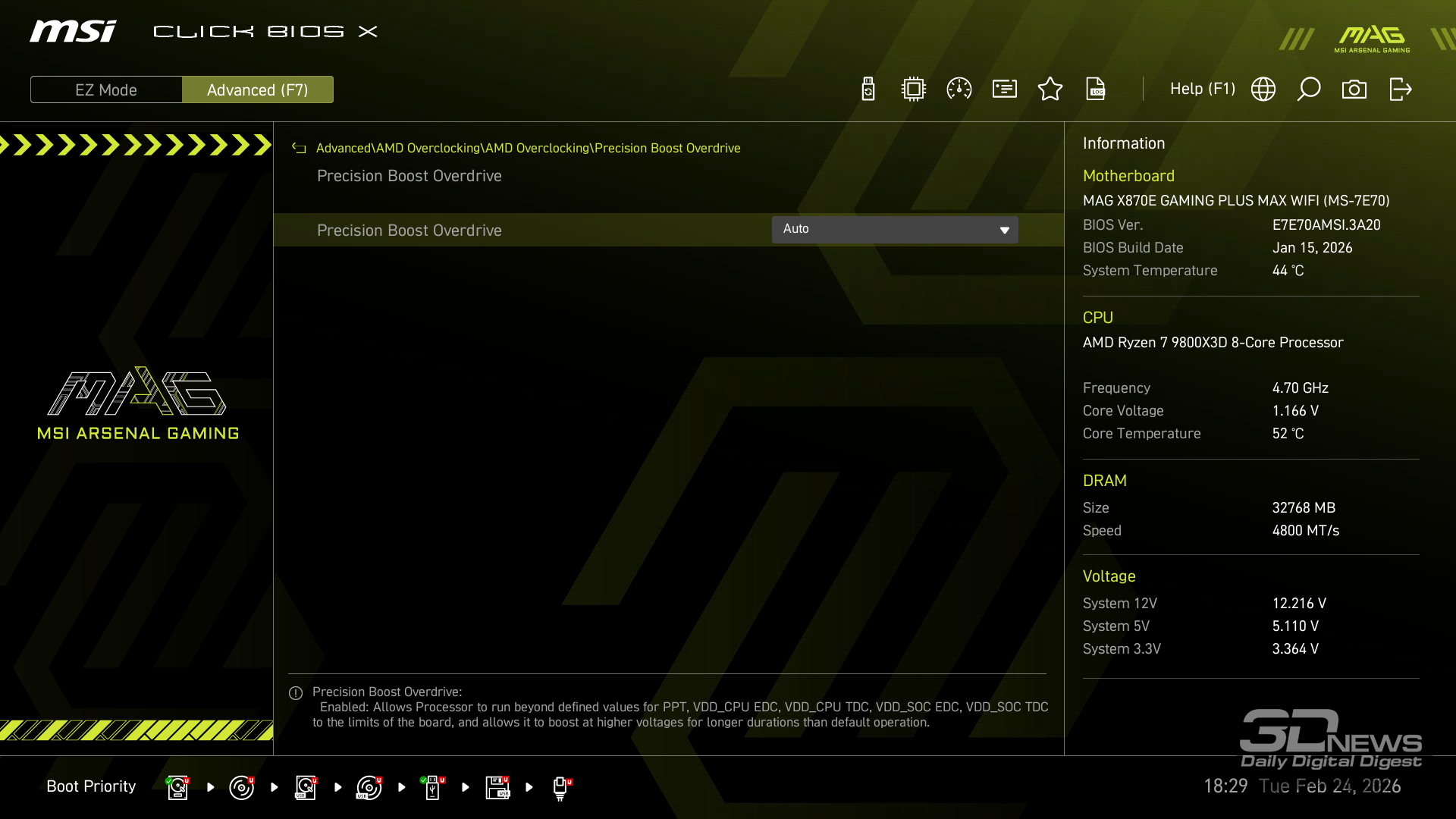The height and width of the screenshot is (819, 1456).
Task: Open the Favorites star icon
Action: [x=1050, y=89]
